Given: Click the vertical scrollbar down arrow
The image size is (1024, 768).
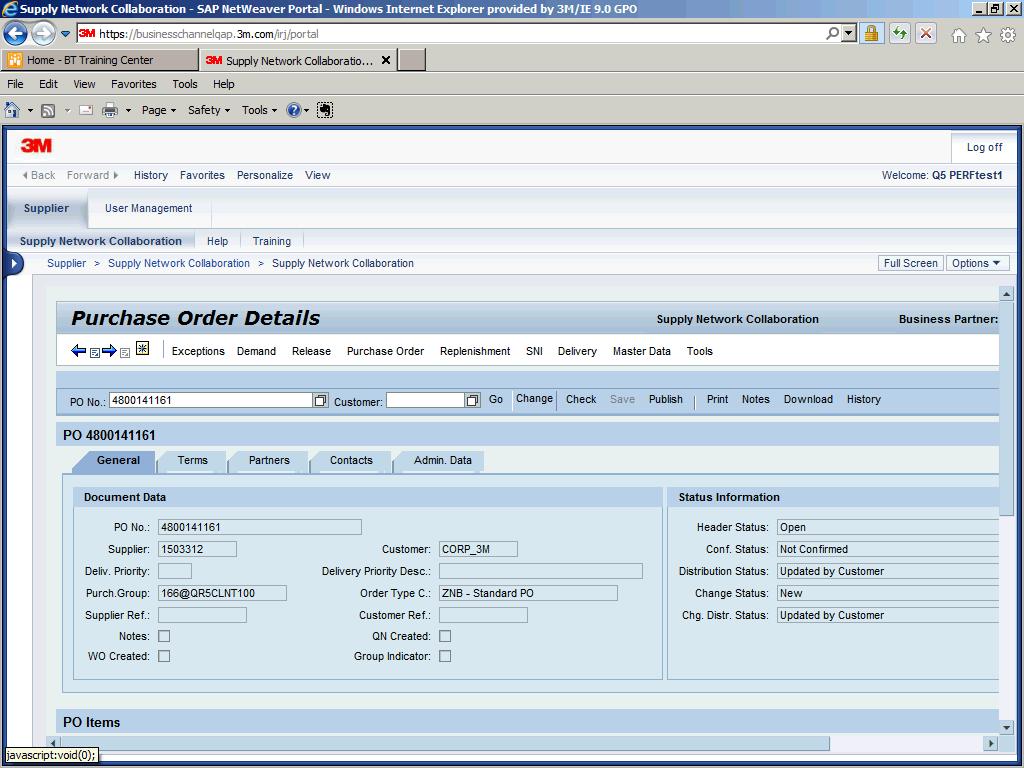Looking at the screenshot, I should pos(1006,727).
